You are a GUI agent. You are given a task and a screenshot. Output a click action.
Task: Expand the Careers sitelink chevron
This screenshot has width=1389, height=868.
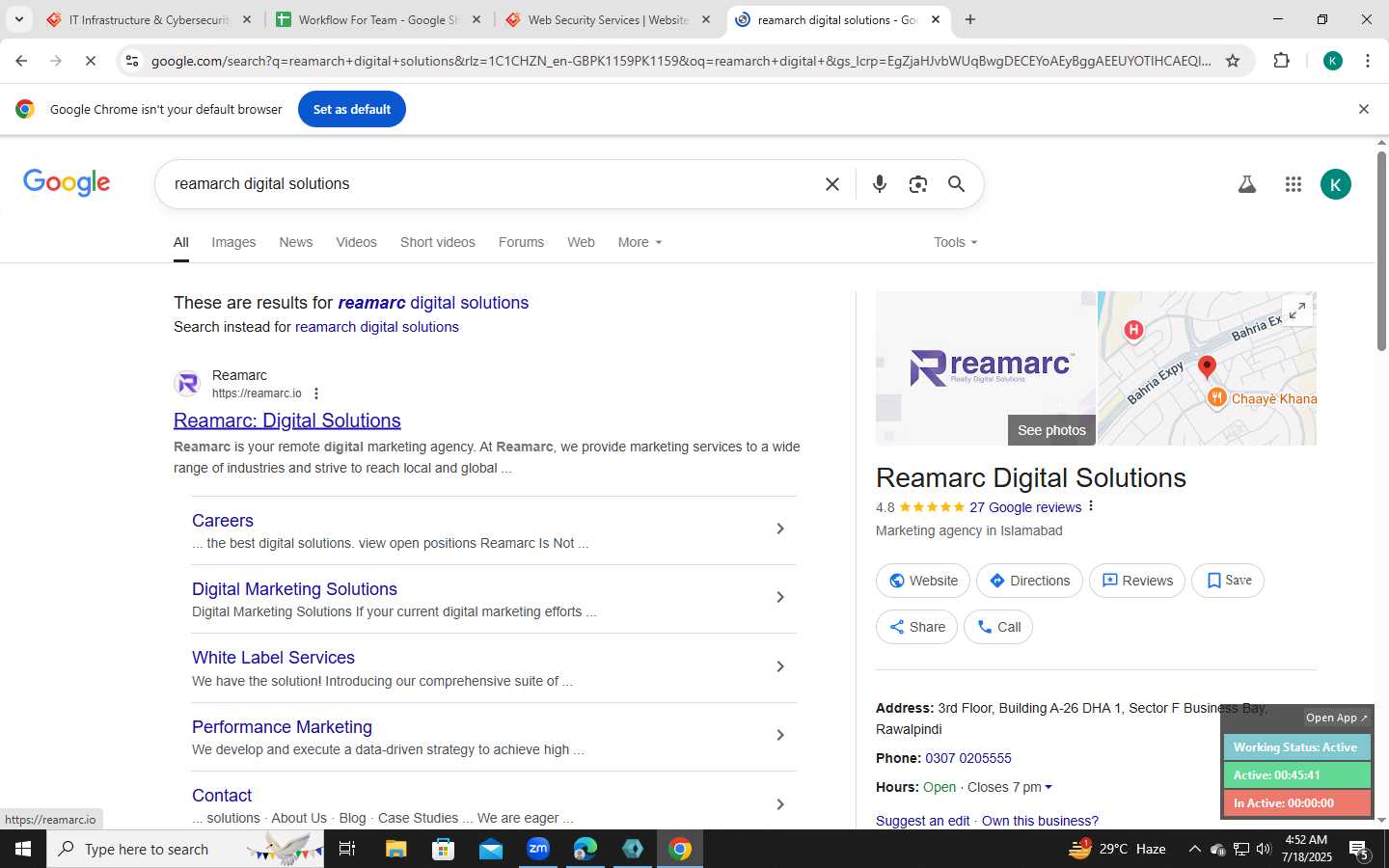click(x=780, y=529)
